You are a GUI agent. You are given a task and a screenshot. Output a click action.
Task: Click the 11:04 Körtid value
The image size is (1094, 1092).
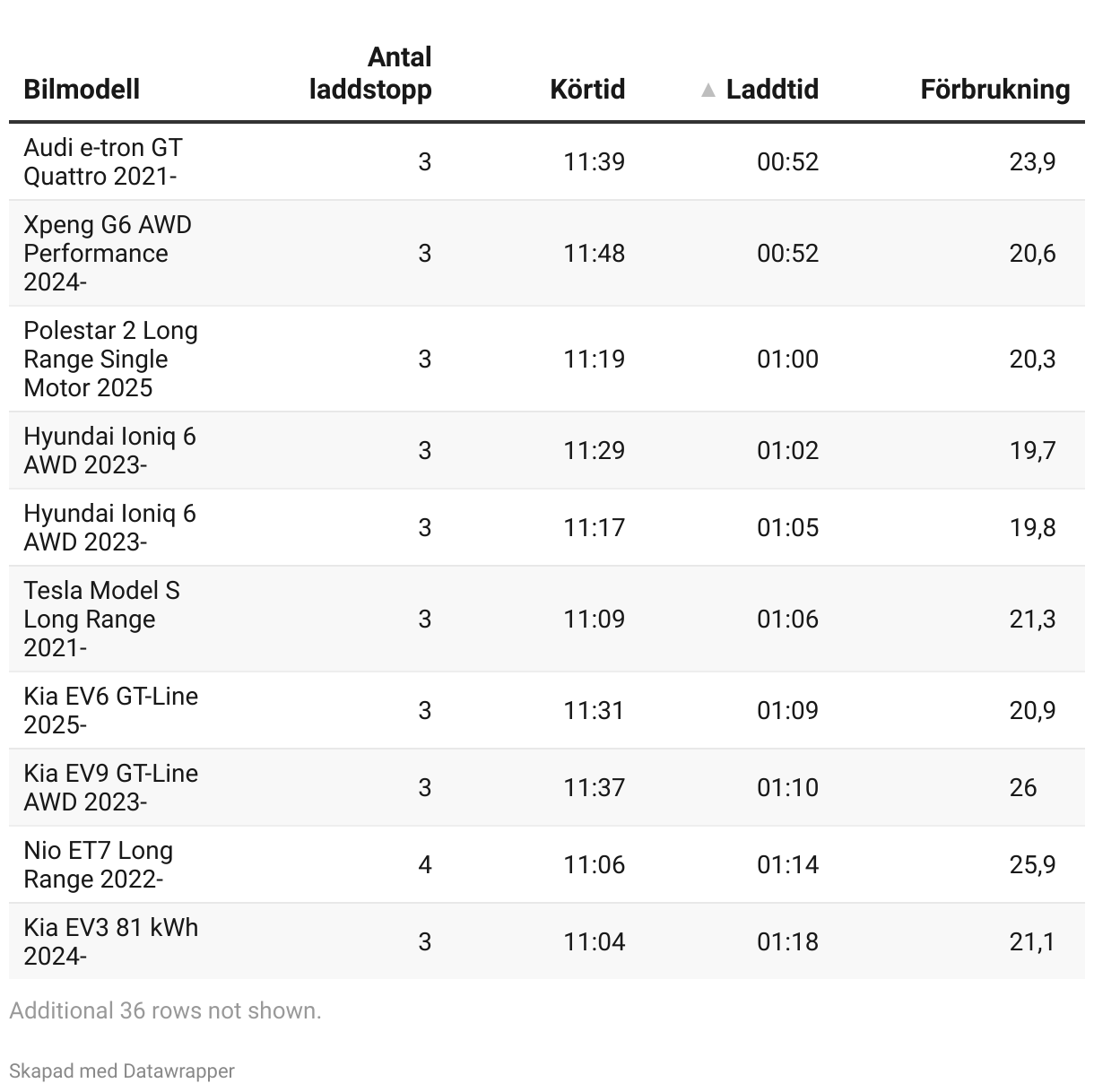coord(594,941)
